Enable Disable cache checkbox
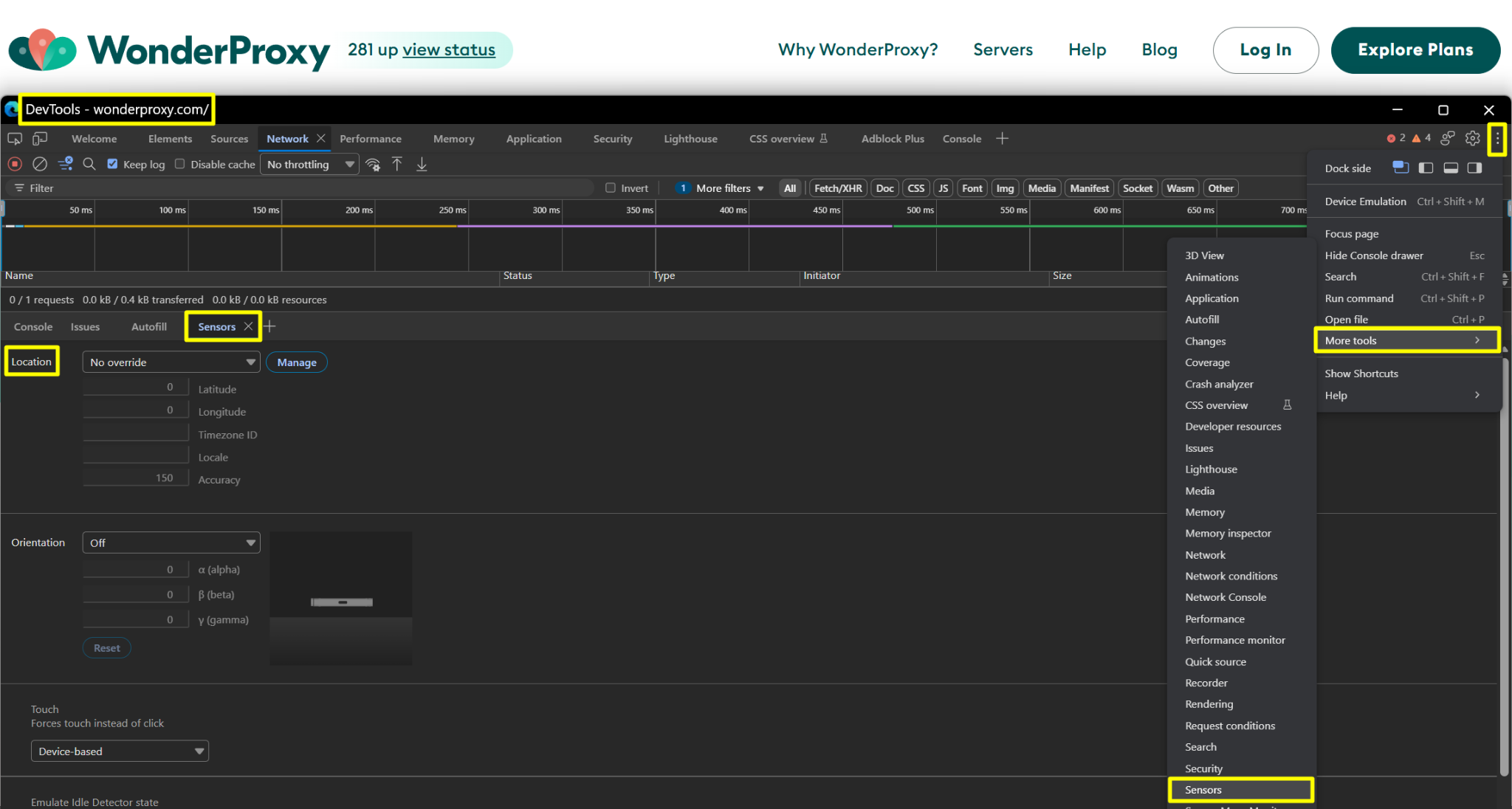 [179, 164]
